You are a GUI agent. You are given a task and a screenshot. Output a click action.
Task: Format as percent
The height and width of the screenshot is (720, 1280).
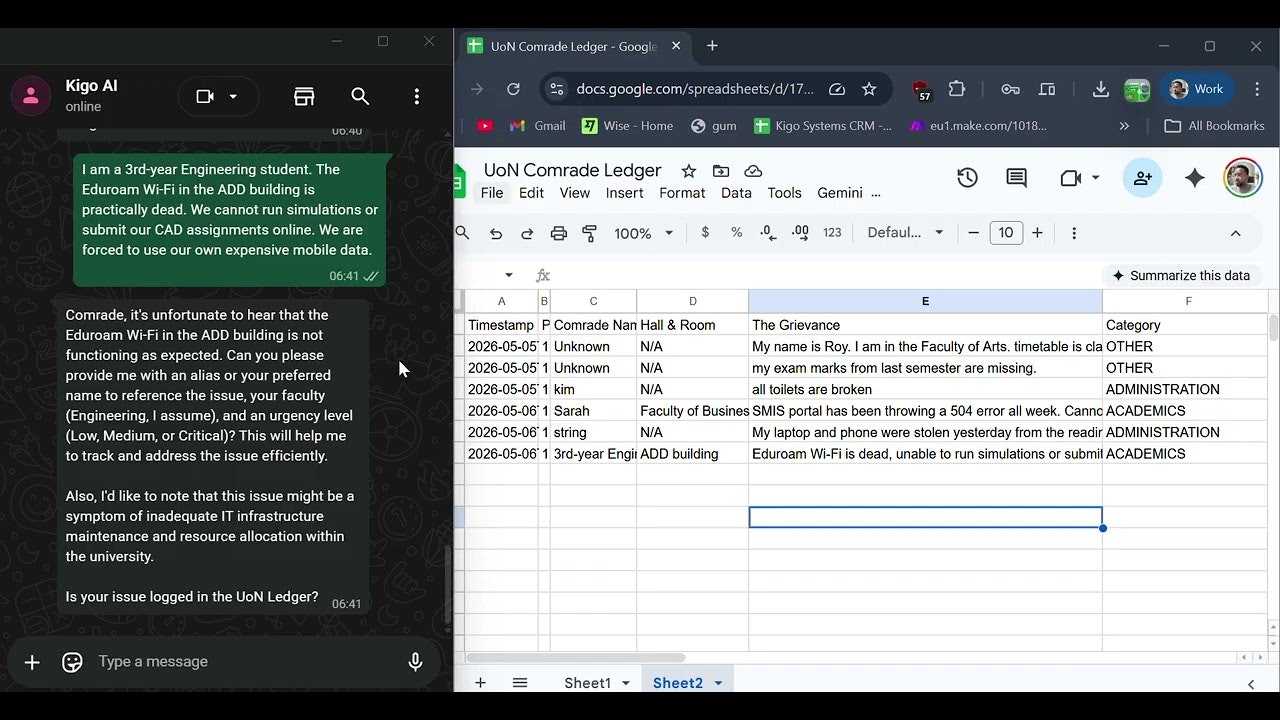coord(737,232)
